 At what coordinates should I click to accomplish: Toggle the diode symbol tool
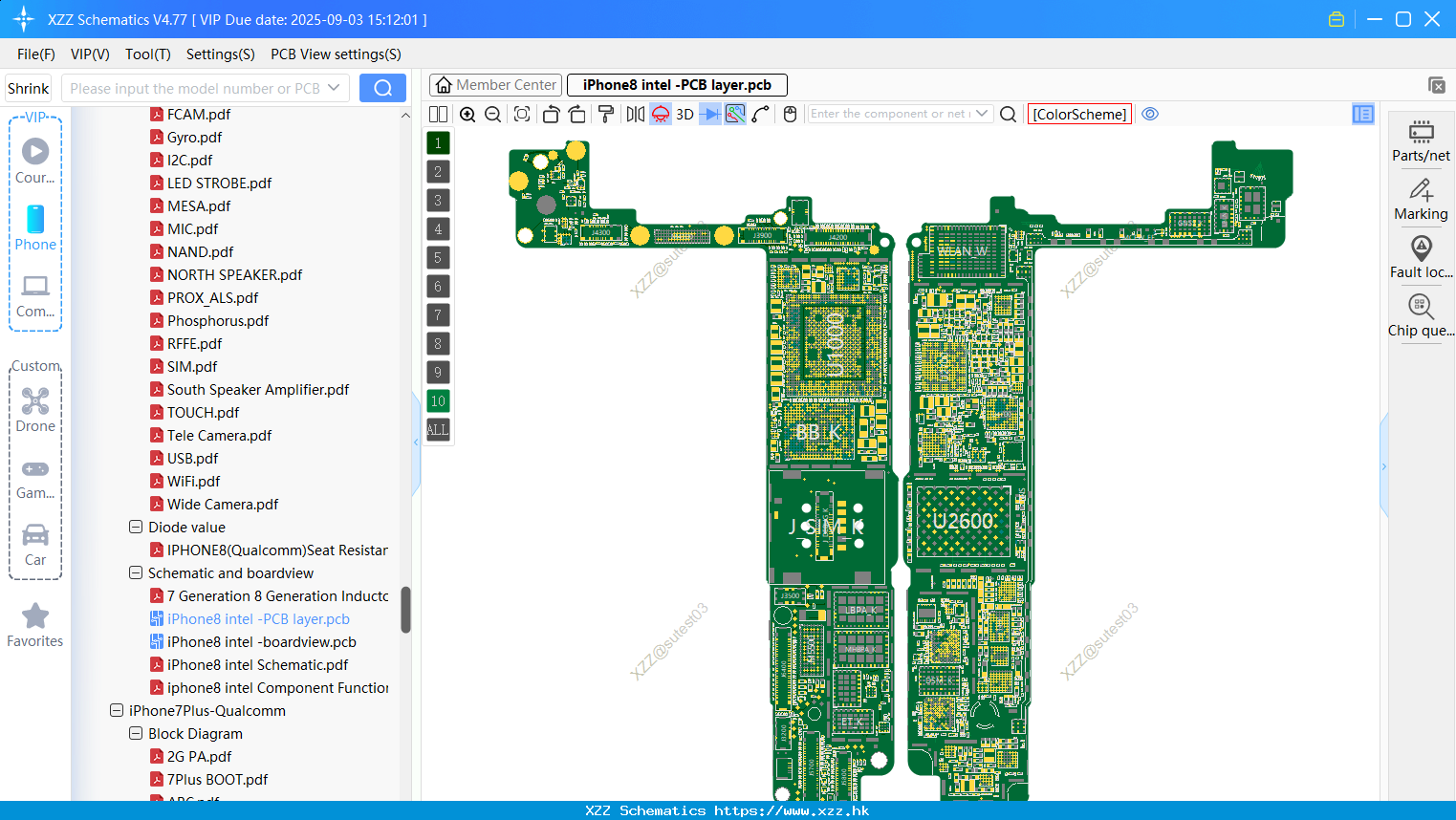point(710,114)
